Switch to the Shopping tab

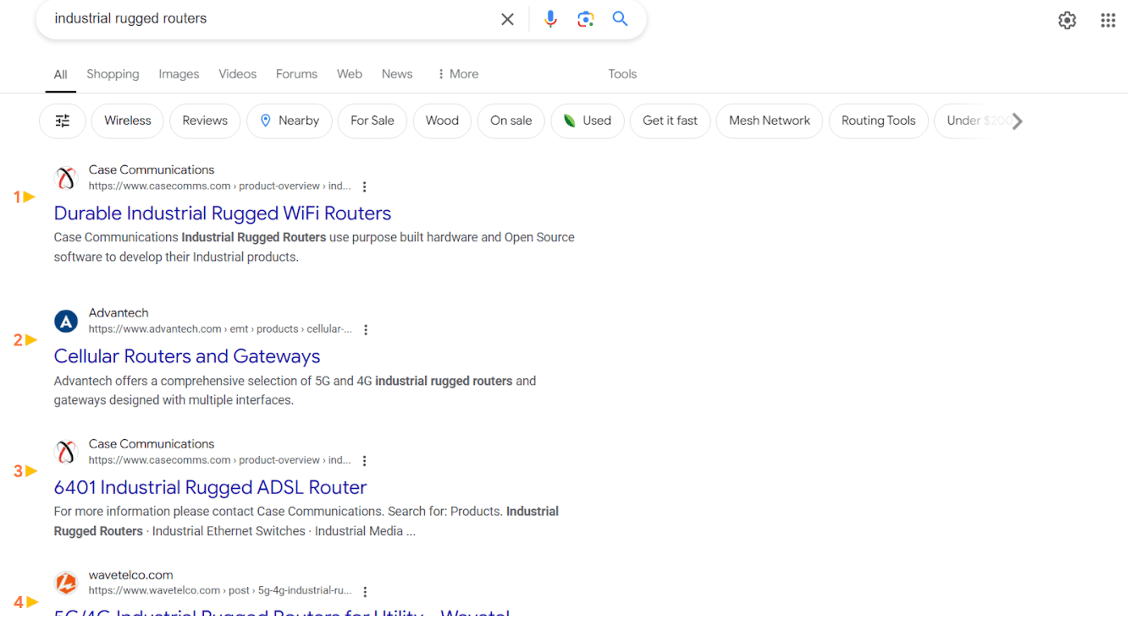click(113, 74)
